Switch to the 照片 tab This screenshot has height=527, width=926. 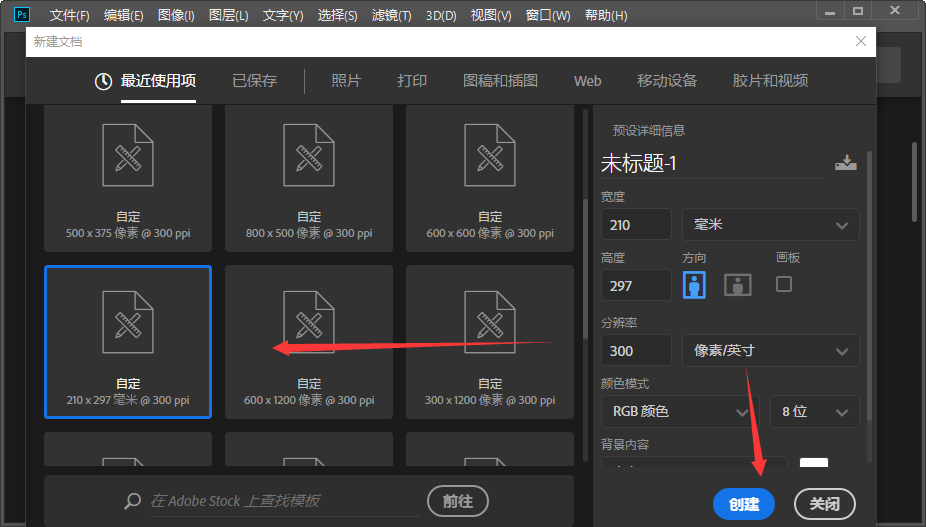346,81
